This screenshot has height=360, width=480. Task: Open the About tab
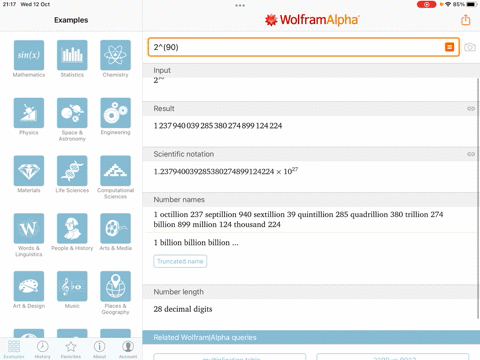point(99,349)
